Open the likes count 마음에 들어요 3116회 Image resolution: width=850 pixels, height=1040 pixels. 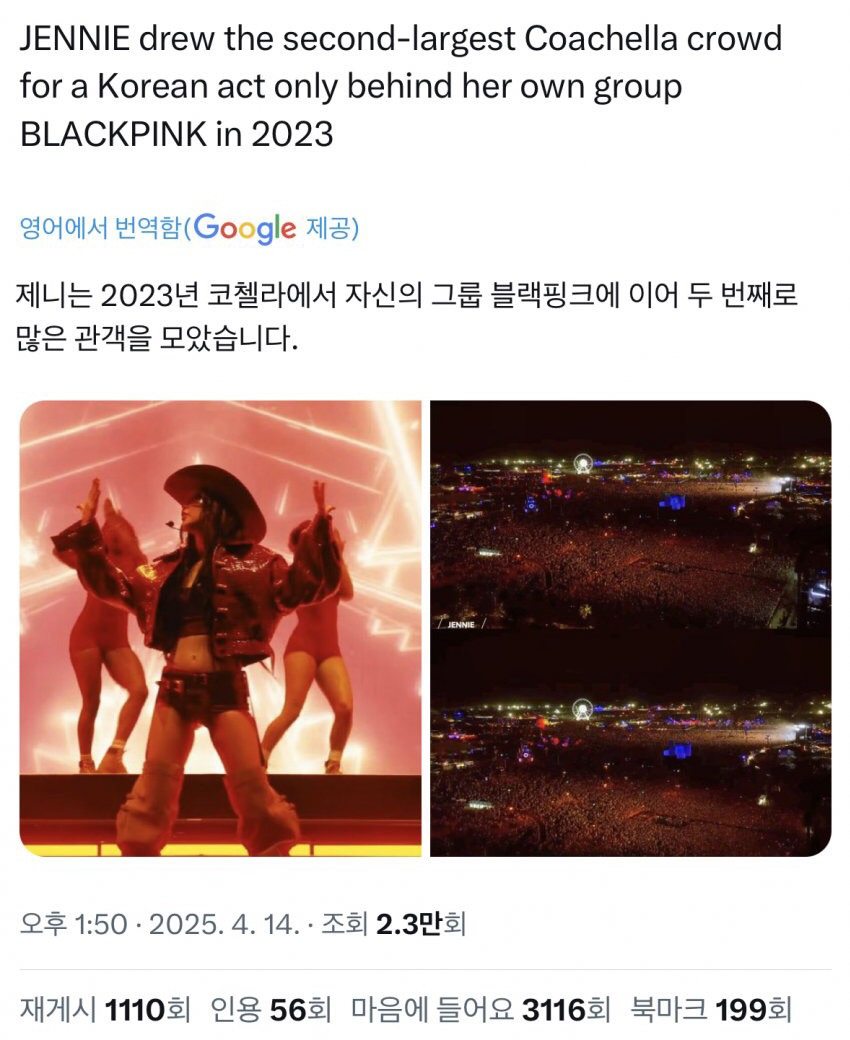click(x=481, y=1009)
